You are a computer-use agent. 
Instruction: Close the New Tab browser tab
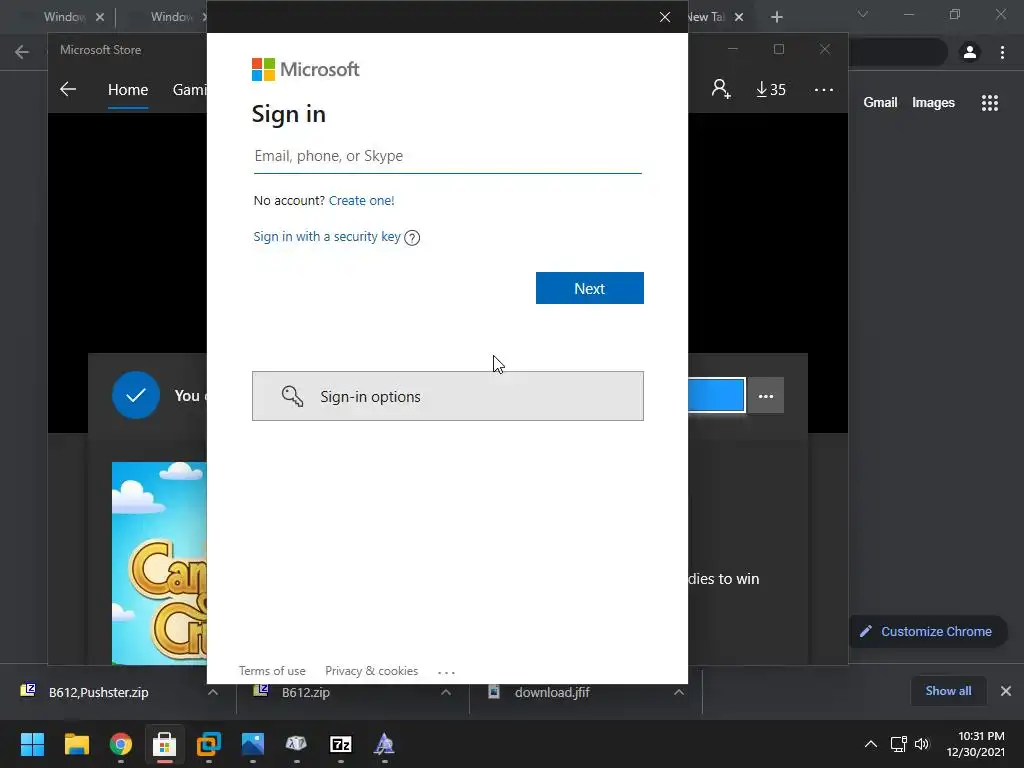739,17
